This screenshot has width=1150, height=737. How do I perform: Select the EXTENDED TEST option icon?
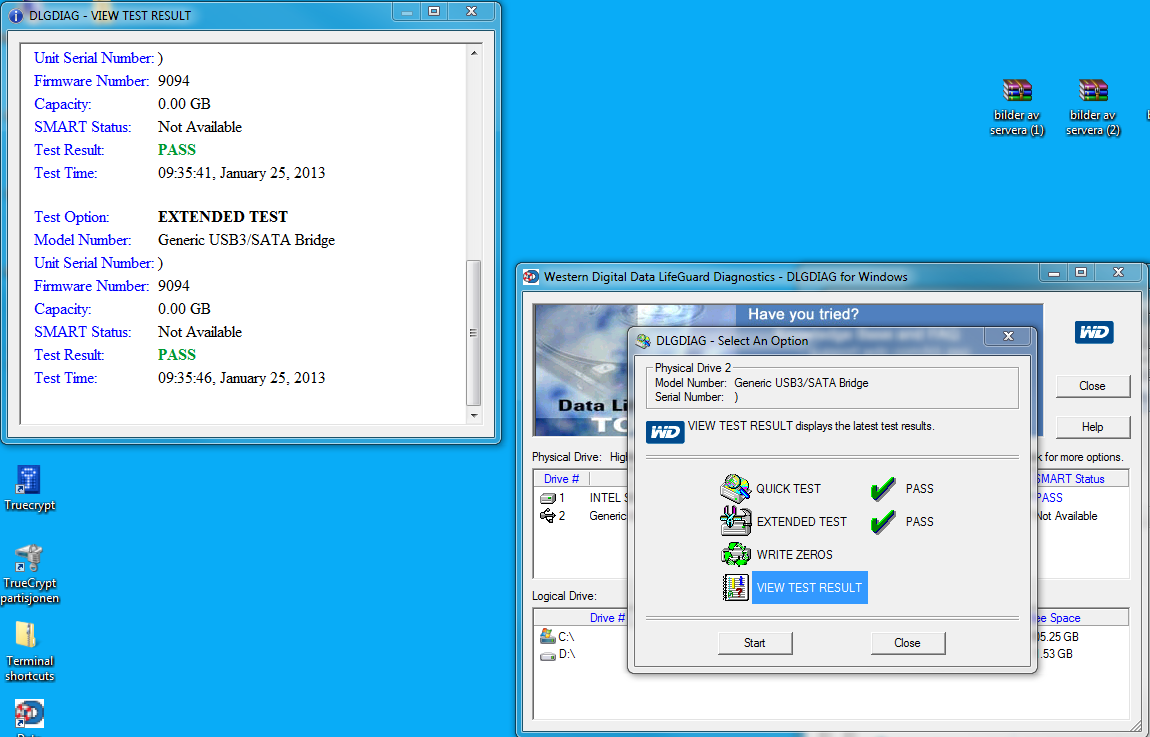coord(735,521)
